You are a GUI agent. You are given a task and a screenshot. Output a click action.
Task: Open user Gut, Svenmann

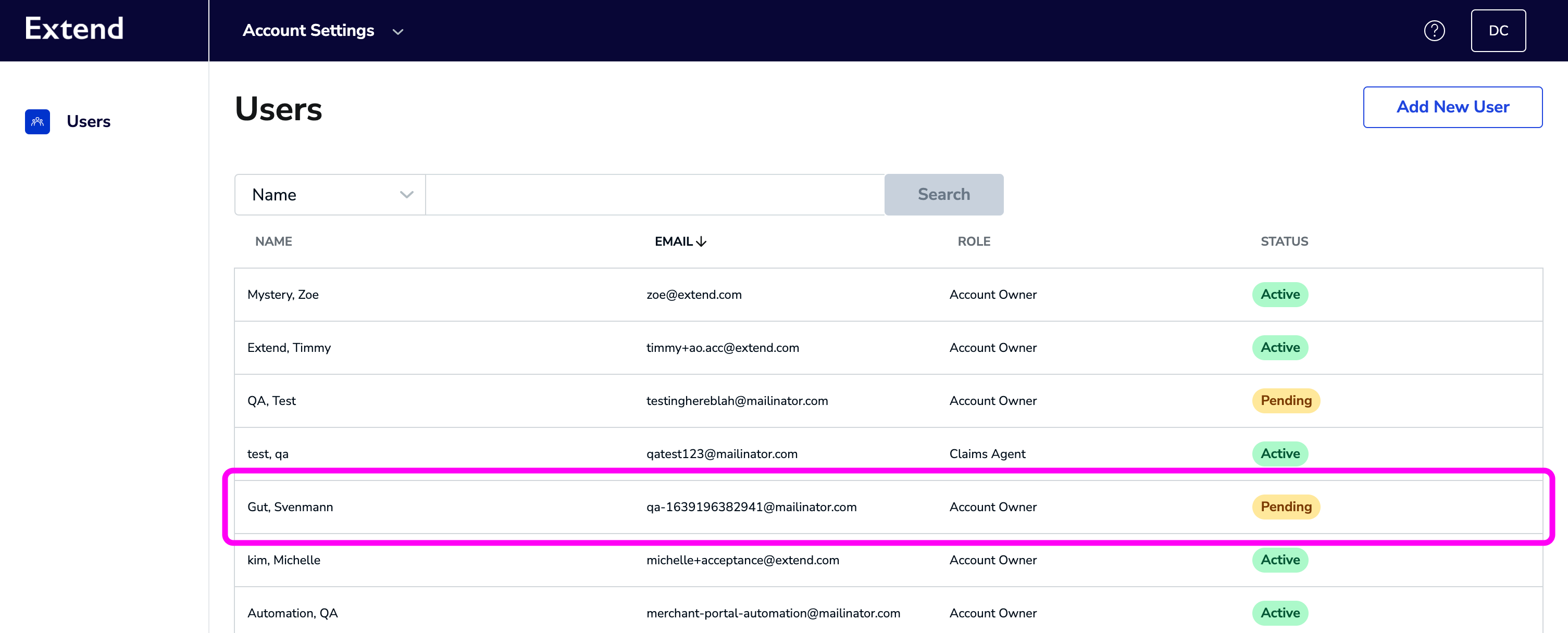pos(290,507)
